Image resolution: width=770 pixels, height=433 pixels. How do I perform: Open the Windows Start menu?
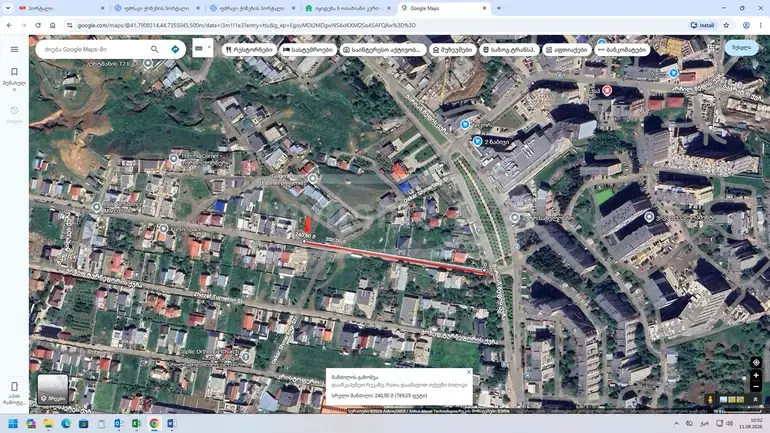[x=13, y=423]
